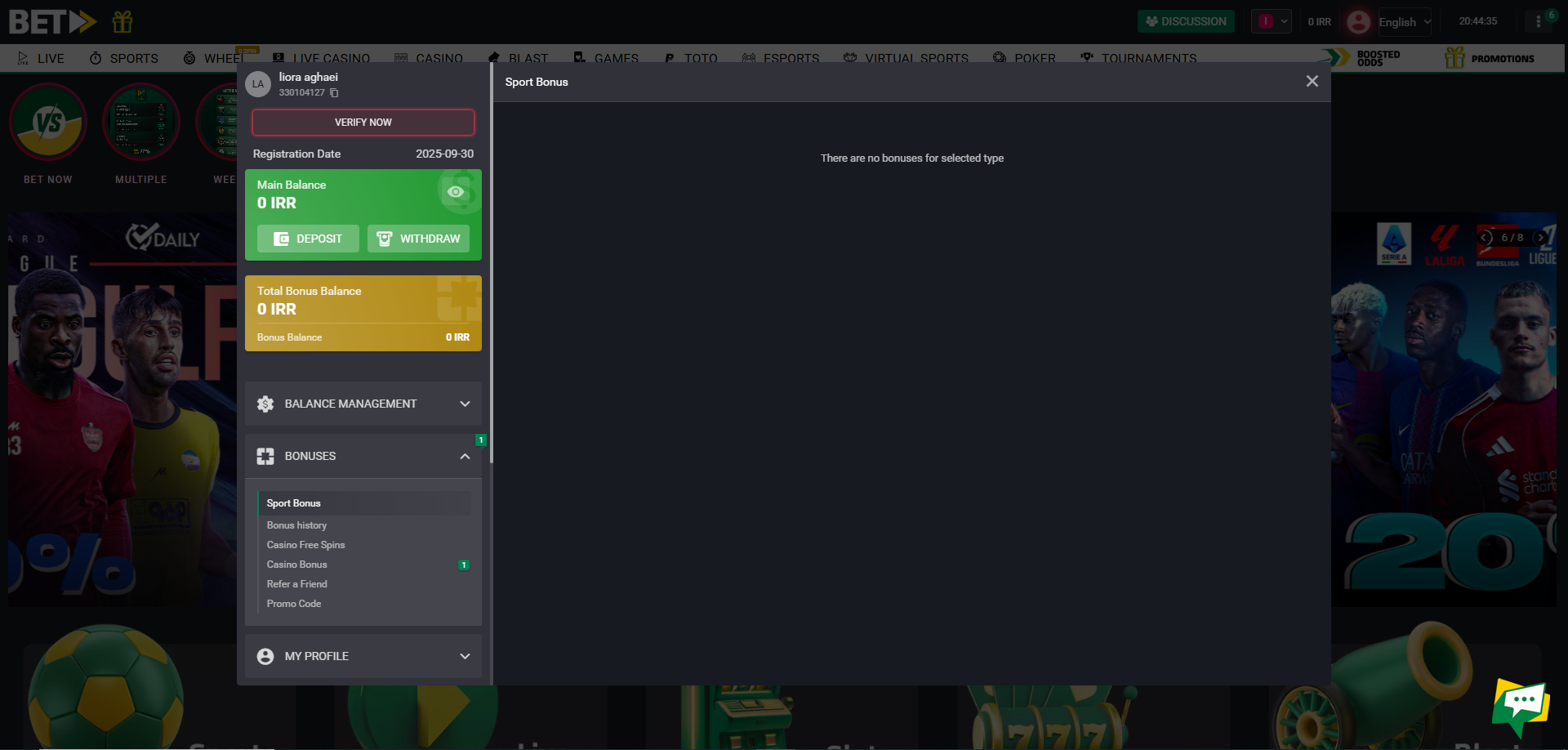Image resolution: width=1568 pixels, height=750 pixels.
Task: Open the English language dropdown
Action: click(1404, 22)
